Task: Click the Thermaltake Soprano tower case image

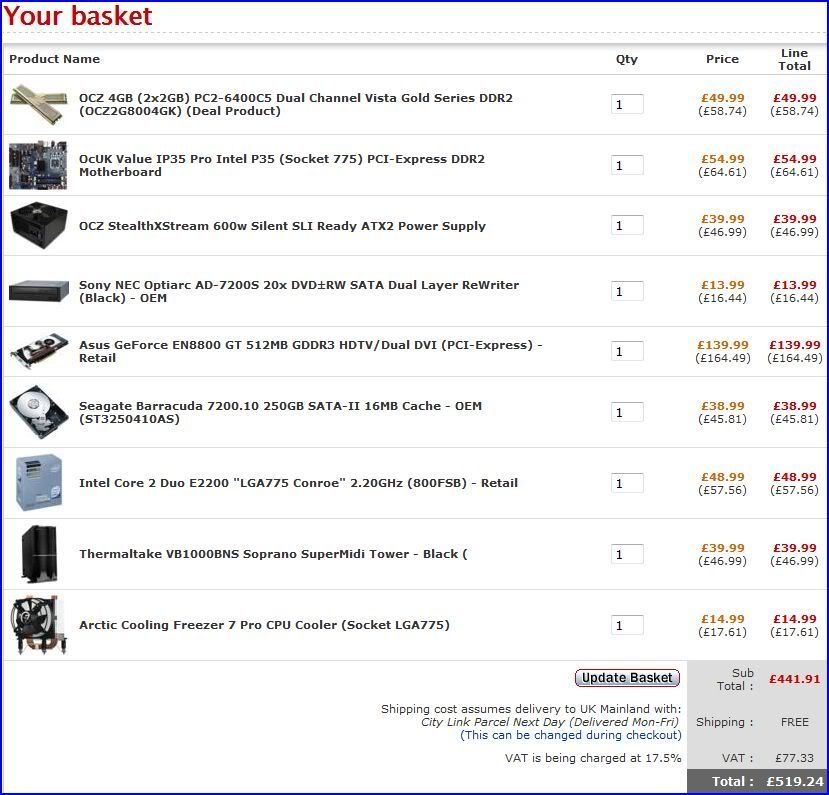Action: [39, 554]
